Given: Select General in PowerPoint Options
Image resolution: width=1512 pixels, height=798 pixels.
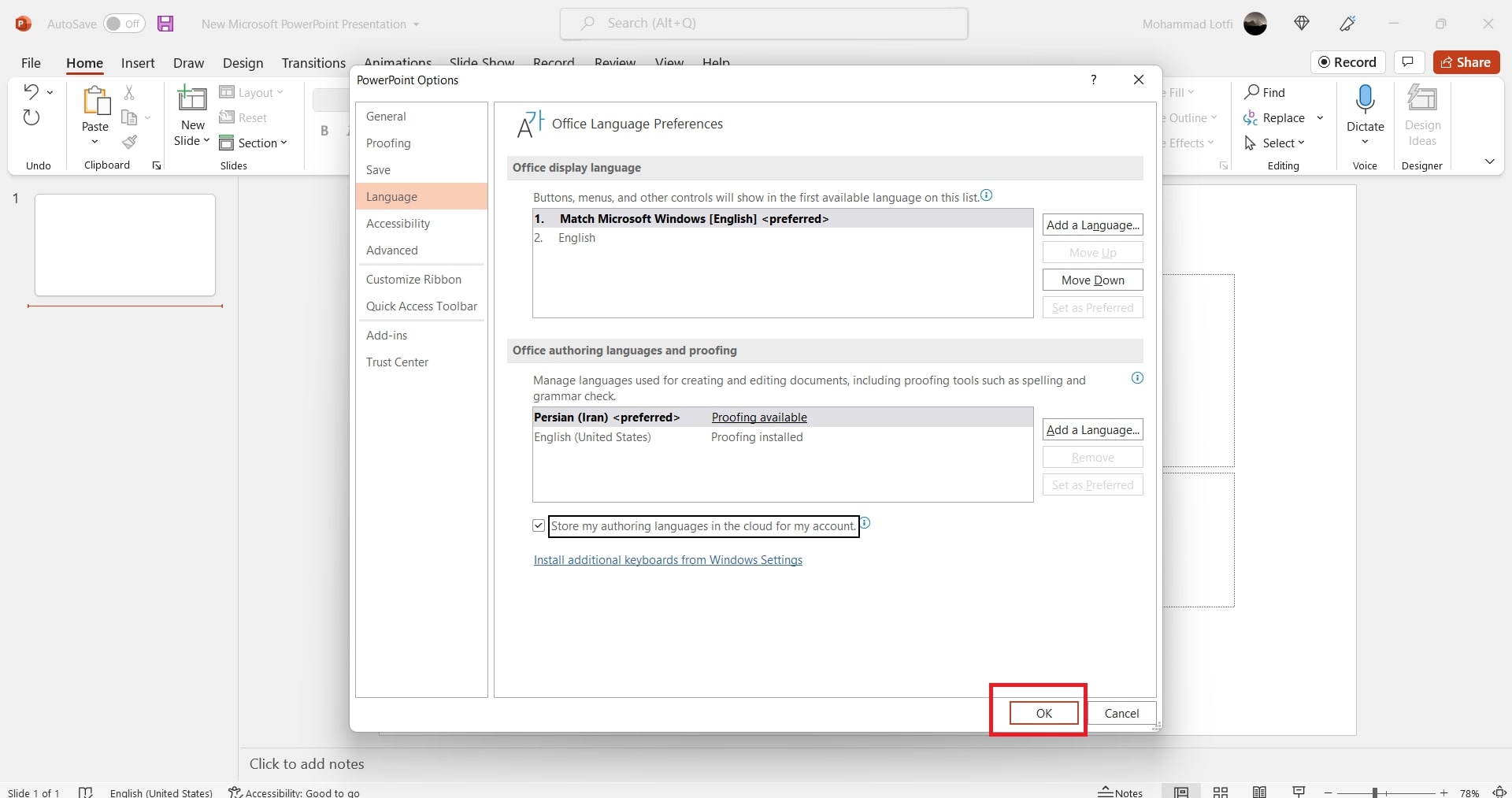Looking at the screenshot, I should (421, 117).
